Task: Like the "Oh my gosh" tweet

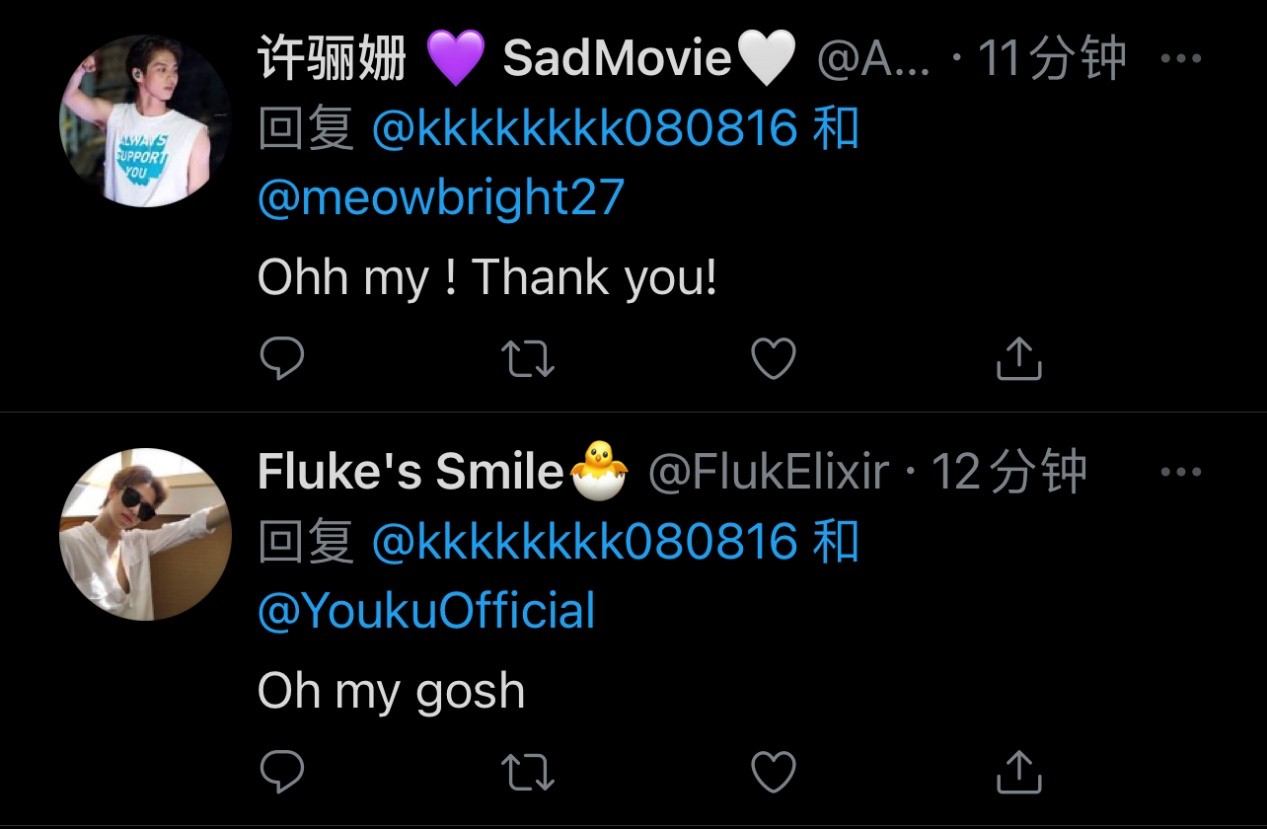Action: (773, 771)
